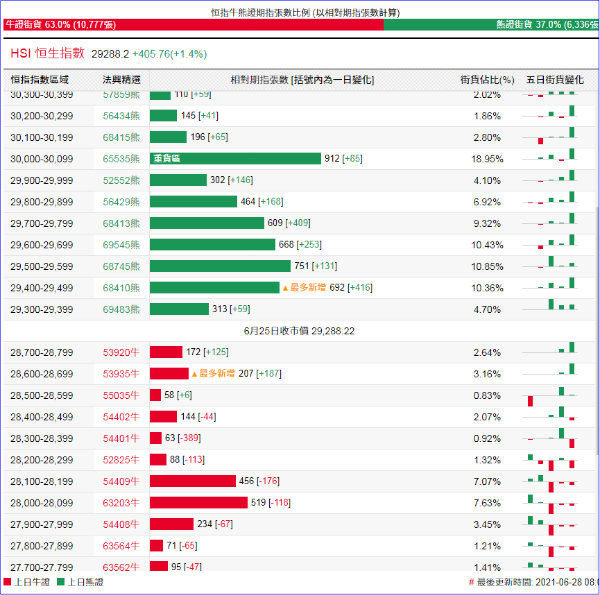Click the five-day chart for 28,500-28,599
The image size is (600, 595).
pyautogui.click(x=550, y=396)
